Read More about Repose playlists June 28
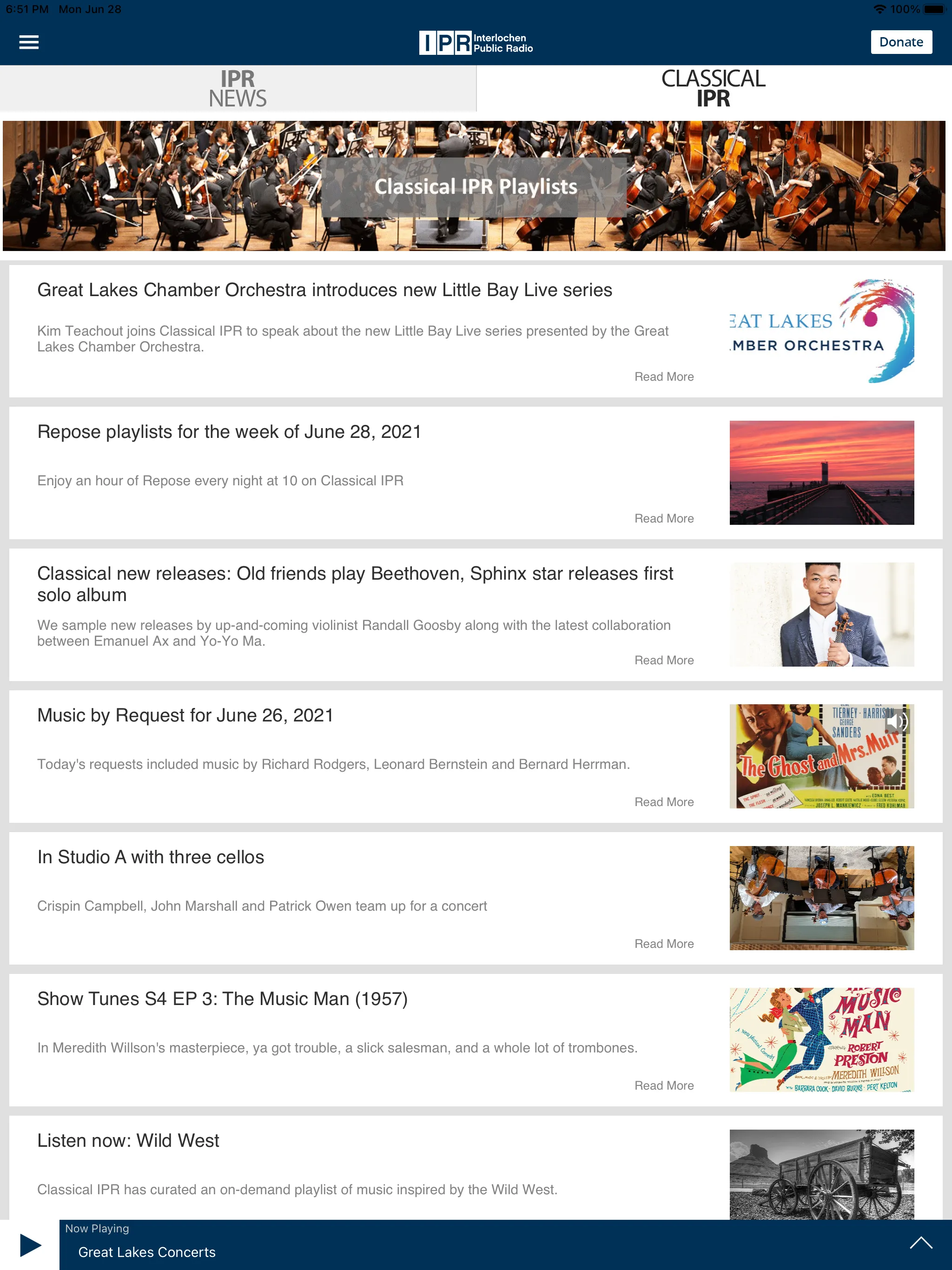 [663, 518]
